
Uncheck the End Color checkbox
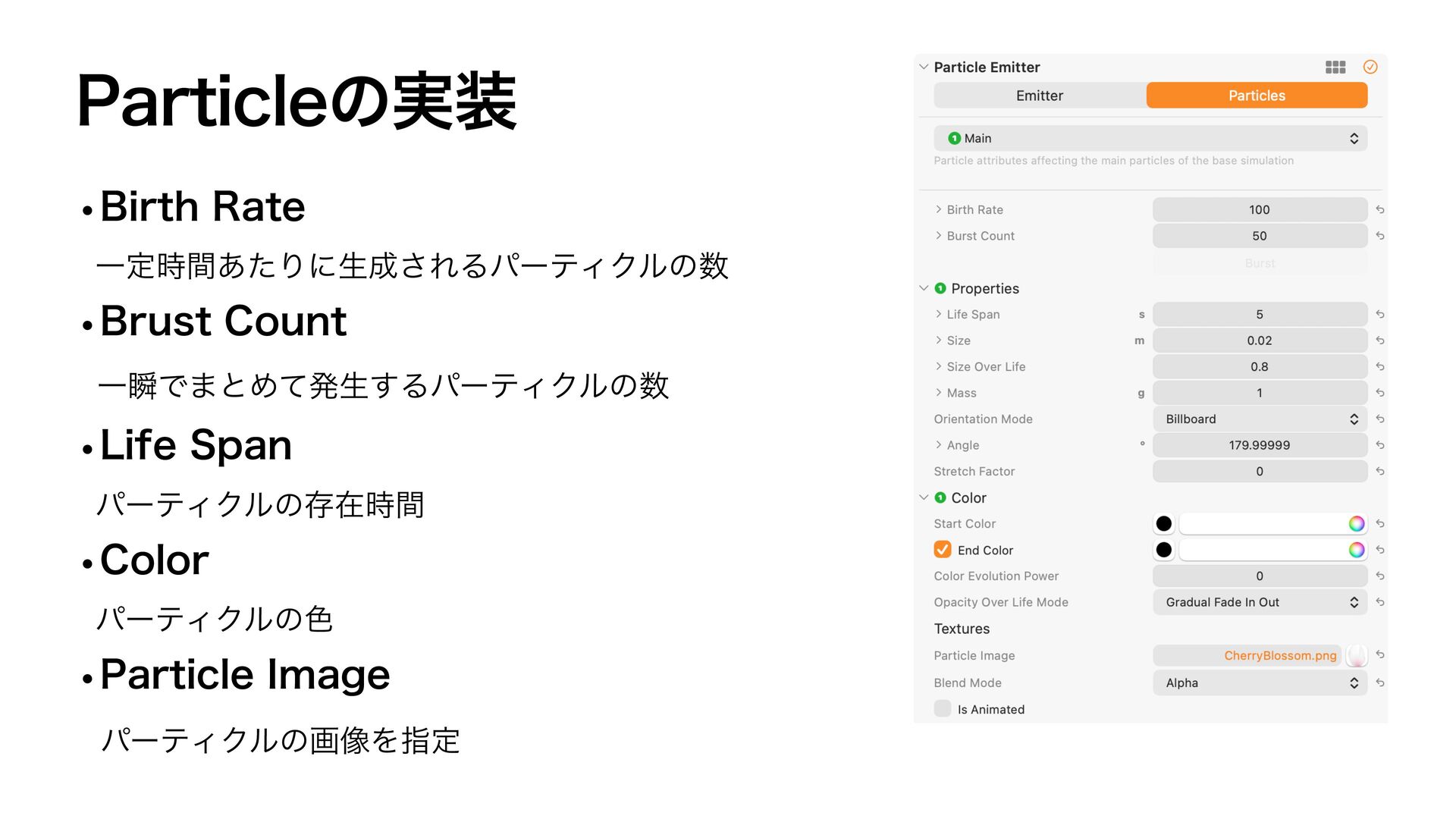(943, 550)
